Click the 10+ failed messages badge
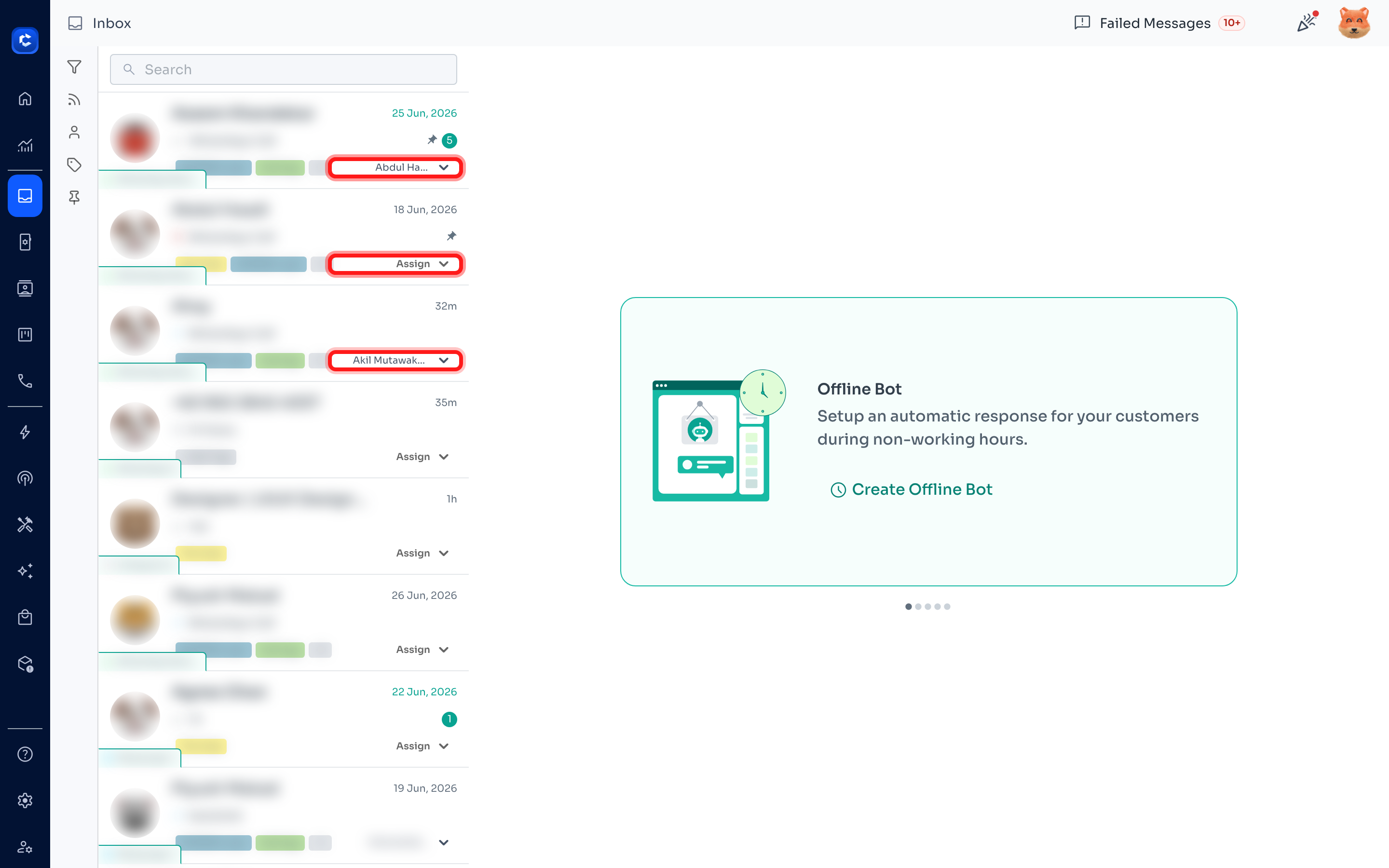The image size is (1389, 868). pos(1232,23)
